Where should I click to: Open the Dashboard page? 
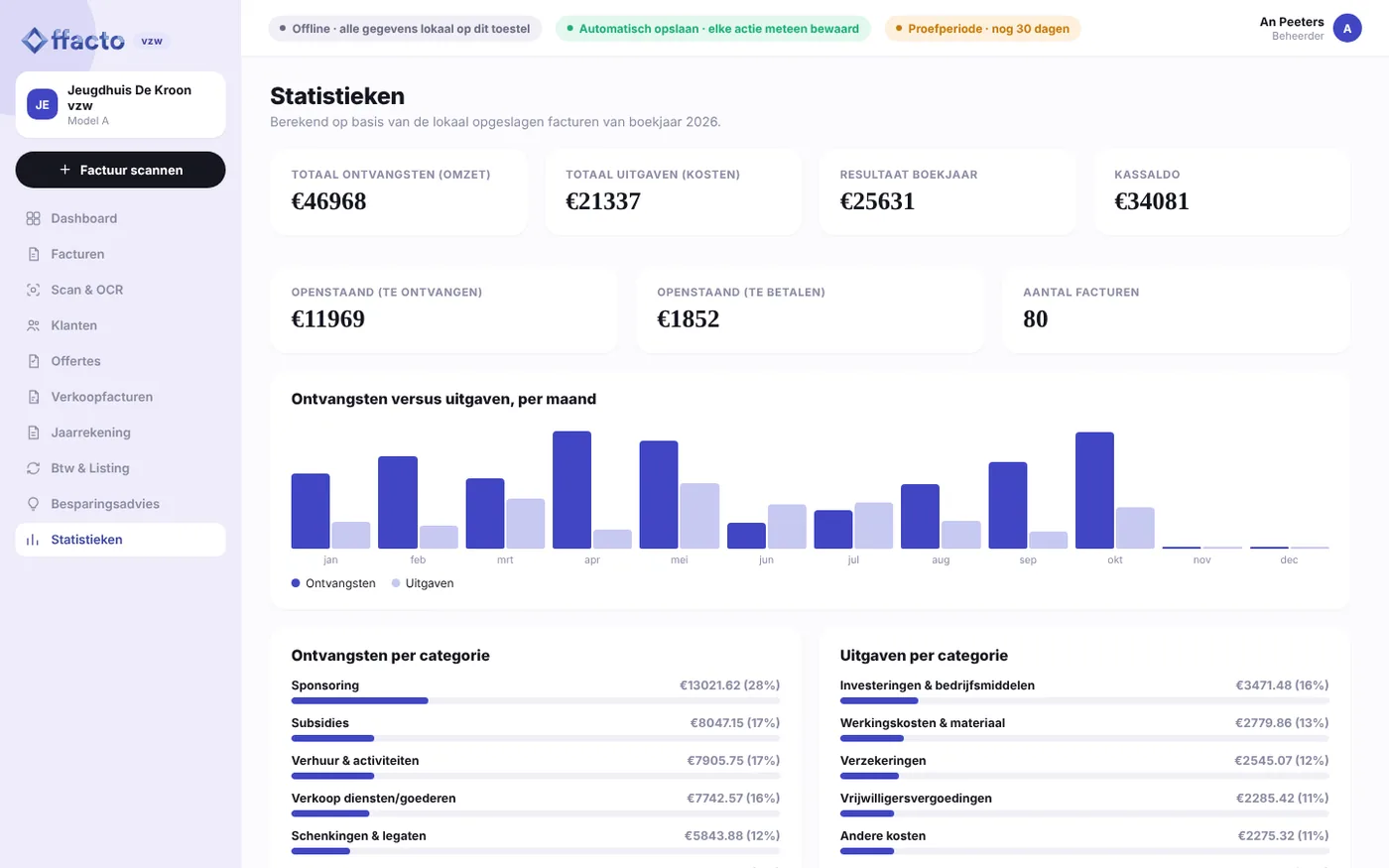(120, 218)
